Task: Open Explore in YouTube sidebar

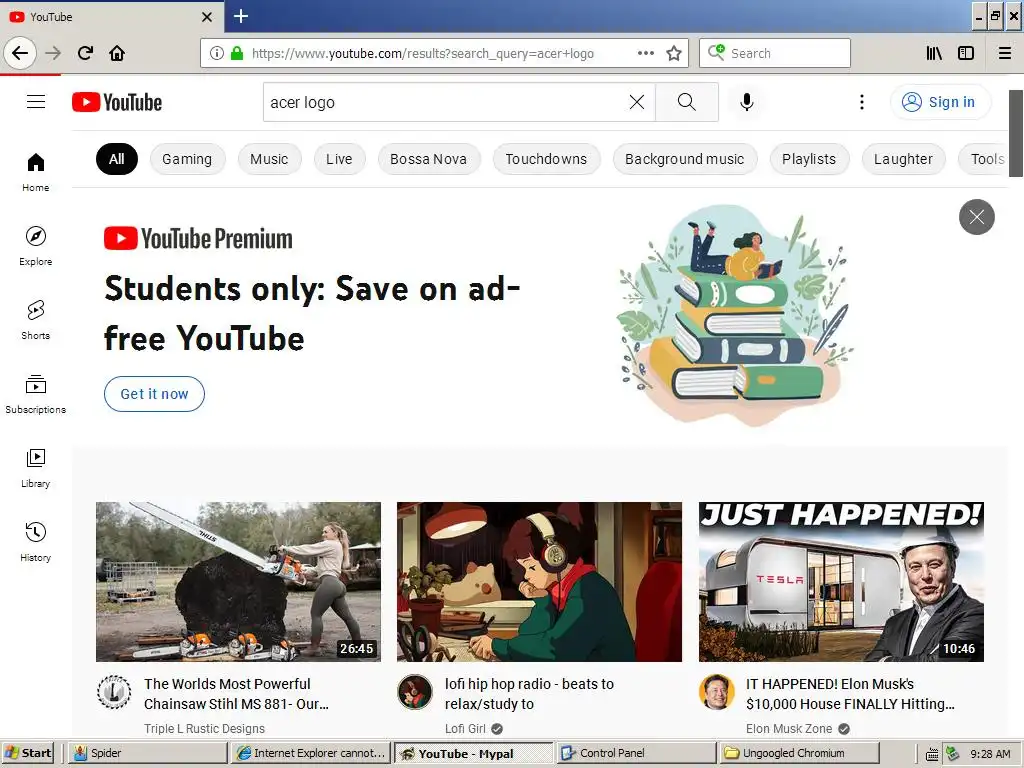Action: pyautogui.click(x=36, y=246)
